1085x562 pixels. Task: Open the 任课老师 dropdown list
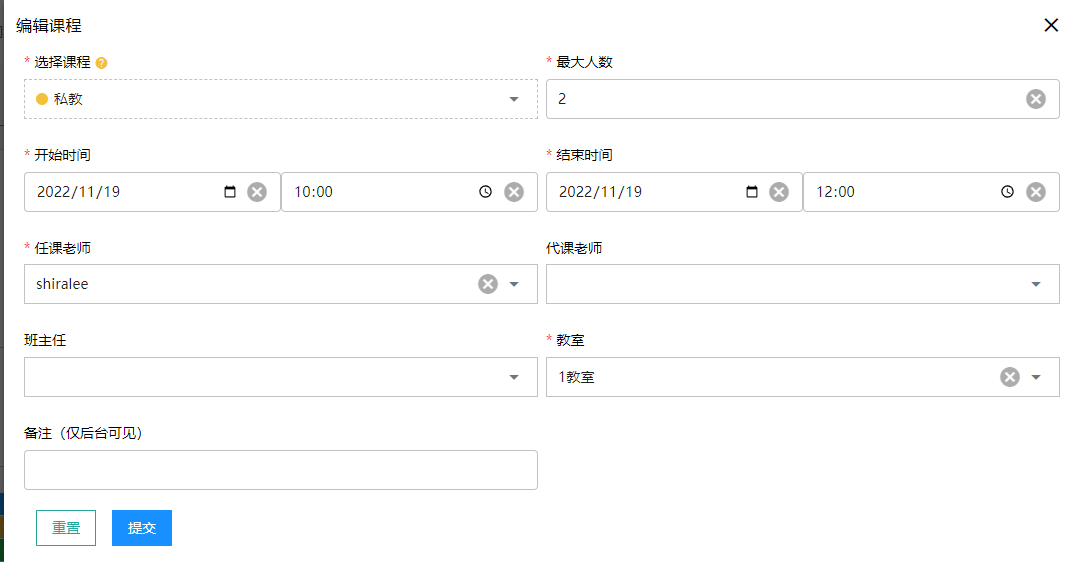[x=514, y=284]
